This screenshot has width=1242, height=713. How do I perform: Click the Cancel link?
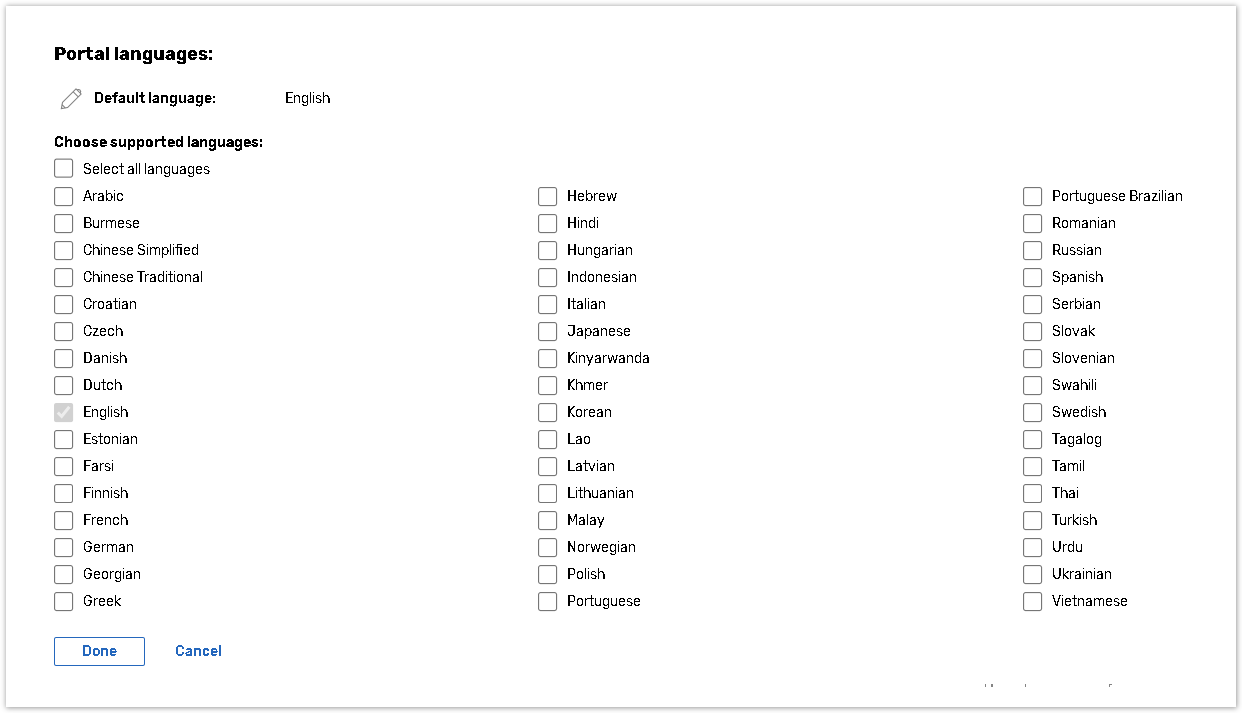point(198,651)
